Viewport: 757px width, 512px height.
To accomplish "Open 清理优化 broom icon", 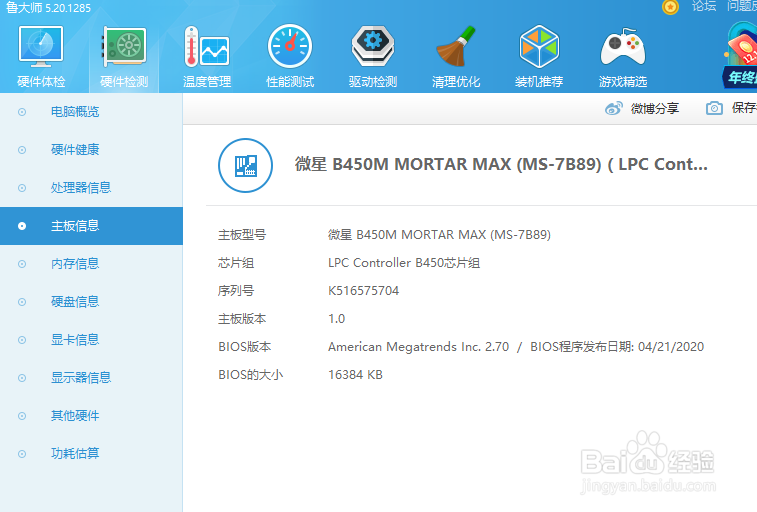I will point(456,46).
